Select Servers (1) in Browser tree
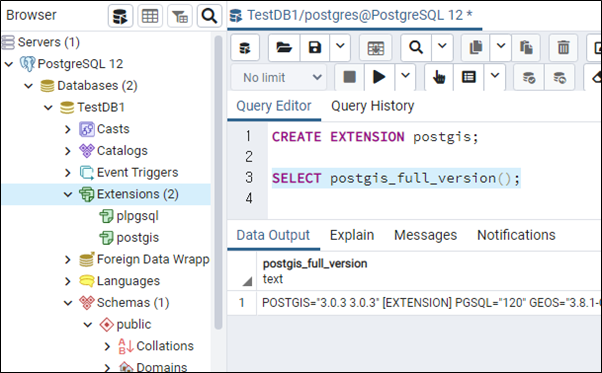The image size is (602, 373). [48, 42]
